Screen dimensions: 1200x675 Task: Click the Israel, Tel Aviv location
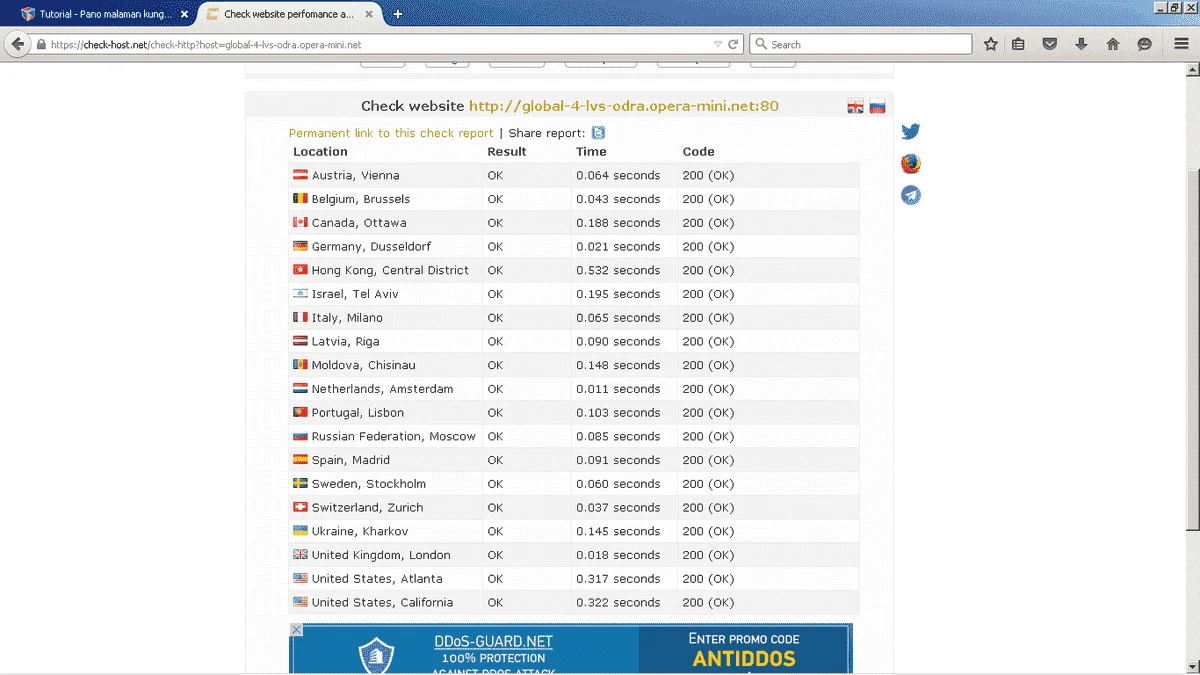coord(355,294)
